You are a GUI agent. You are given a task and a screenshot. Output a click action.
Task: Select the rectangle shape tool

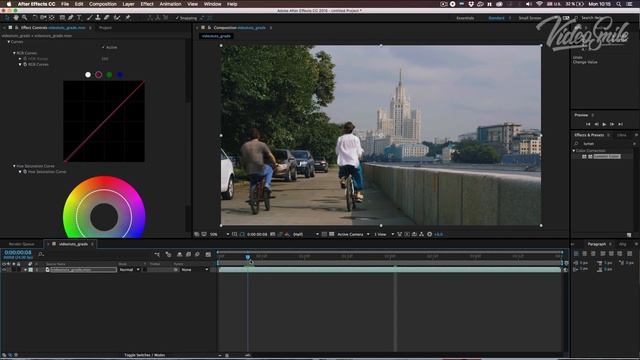[62, 18]
